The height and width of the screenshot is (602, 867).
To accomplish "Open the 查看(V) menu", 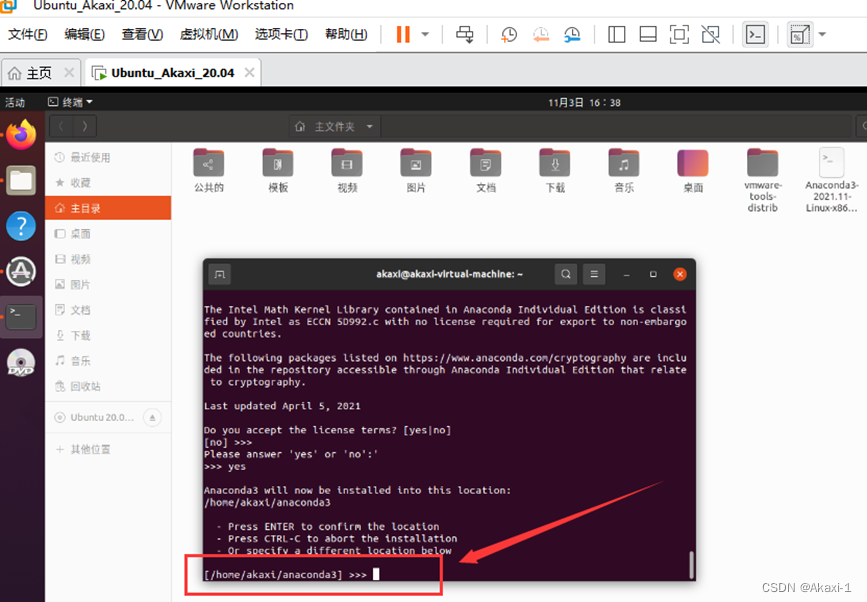I will click(142, 34).
